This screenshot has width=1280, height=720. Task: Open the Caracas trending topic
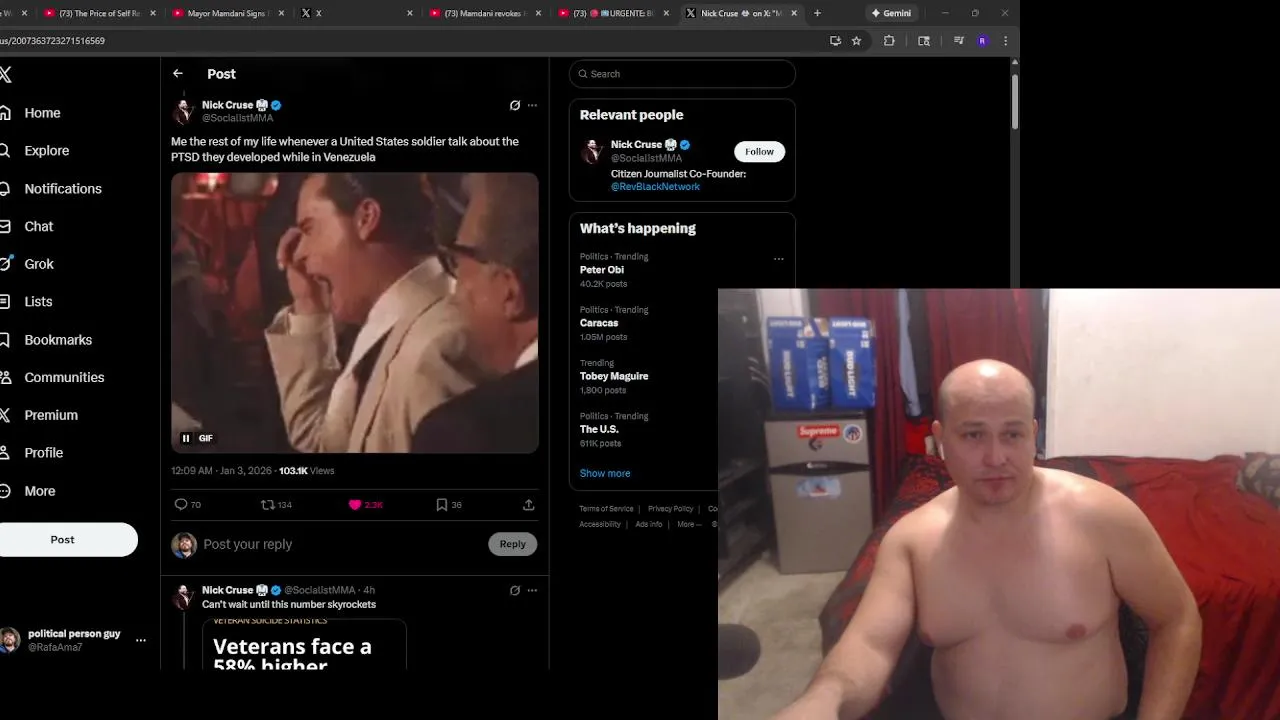(x=599, y=323)
